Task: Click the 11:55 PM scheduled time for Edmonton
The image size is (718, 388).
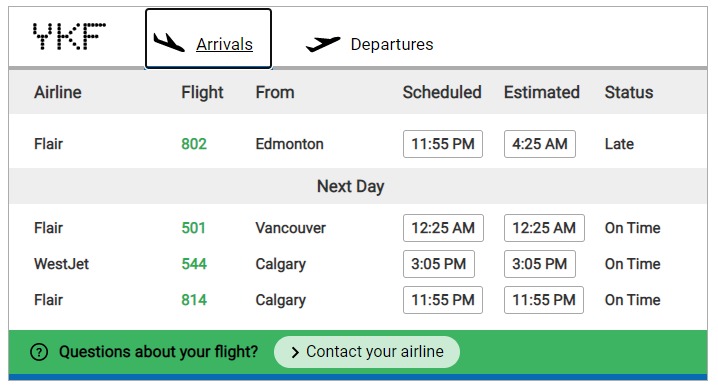Action: (x=443, y=144)
